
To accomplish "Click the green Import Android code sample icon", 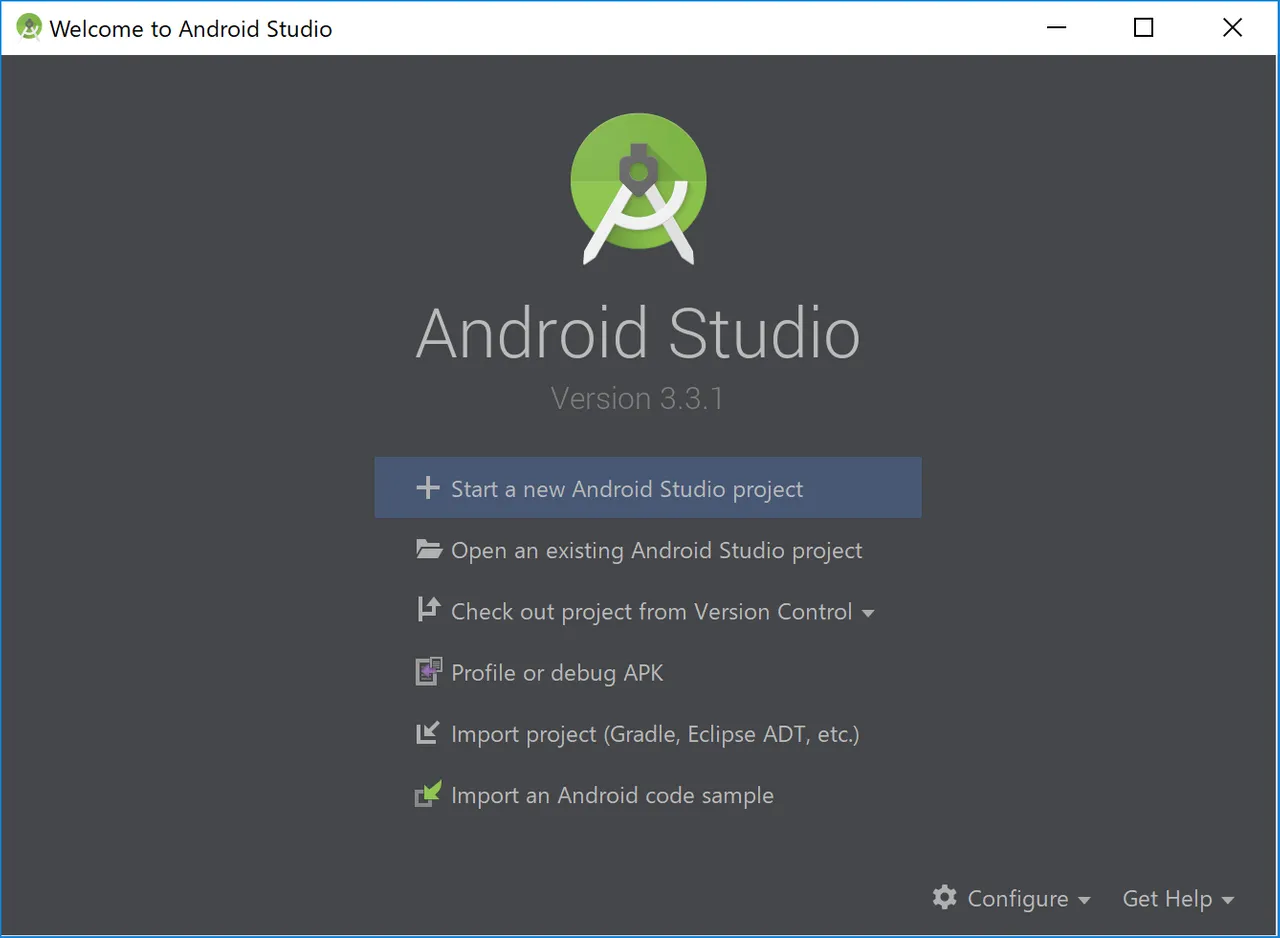I will click(428, 795).
